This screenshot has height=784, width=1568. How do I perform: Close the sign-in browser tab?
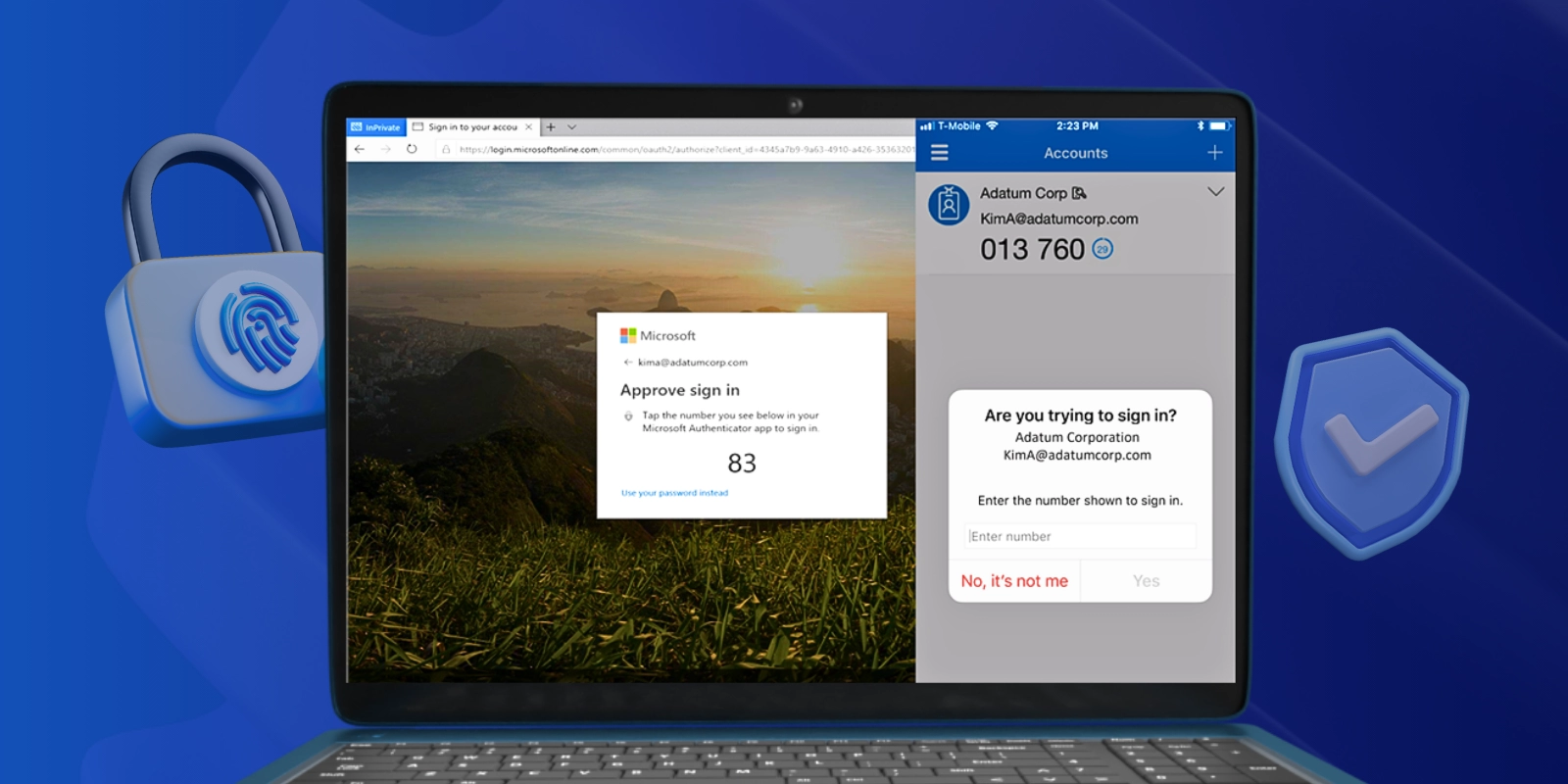(x=528, y=127)
